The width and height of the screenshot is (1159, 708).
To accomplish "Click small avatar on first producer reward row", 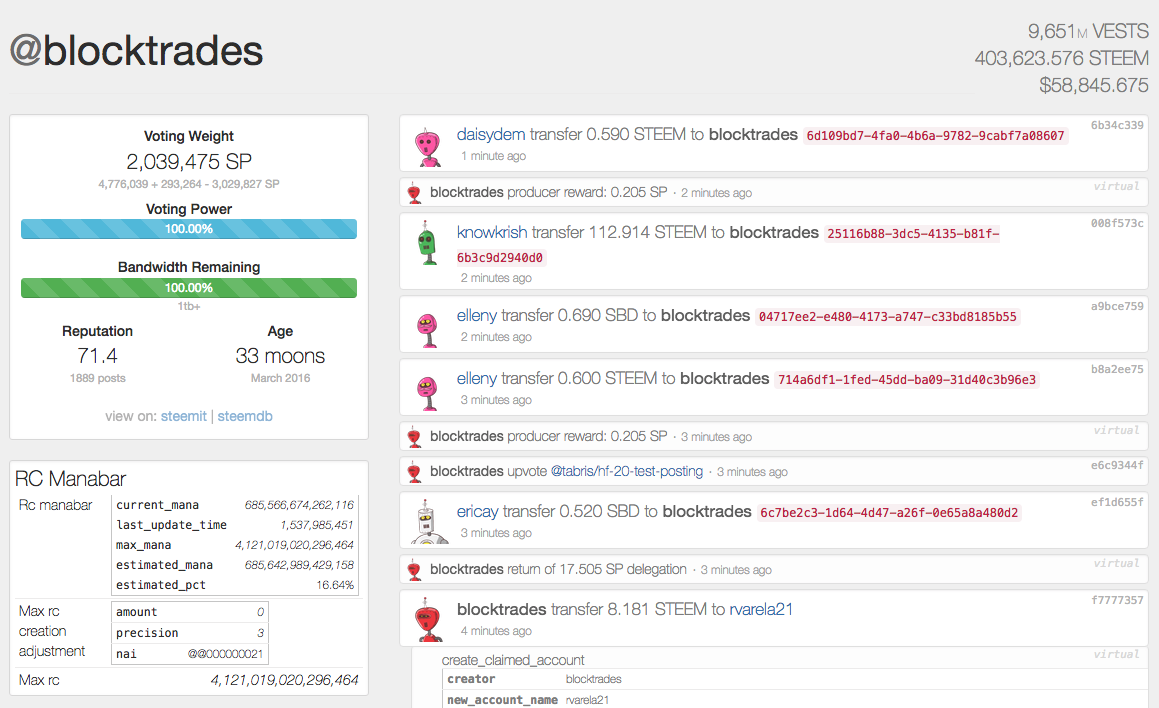I will [414, 193].
